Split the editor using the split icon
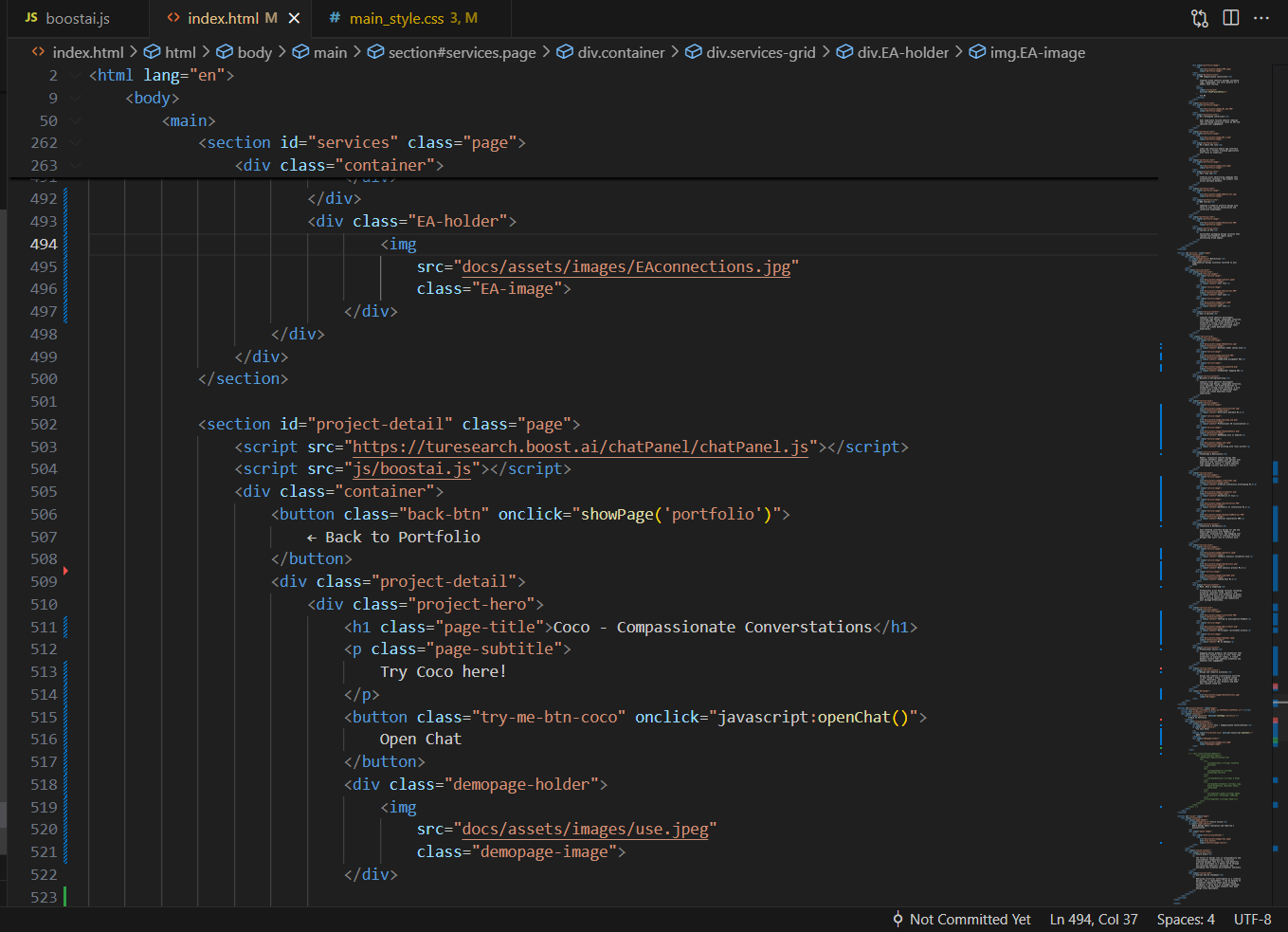 (1231, 18)
